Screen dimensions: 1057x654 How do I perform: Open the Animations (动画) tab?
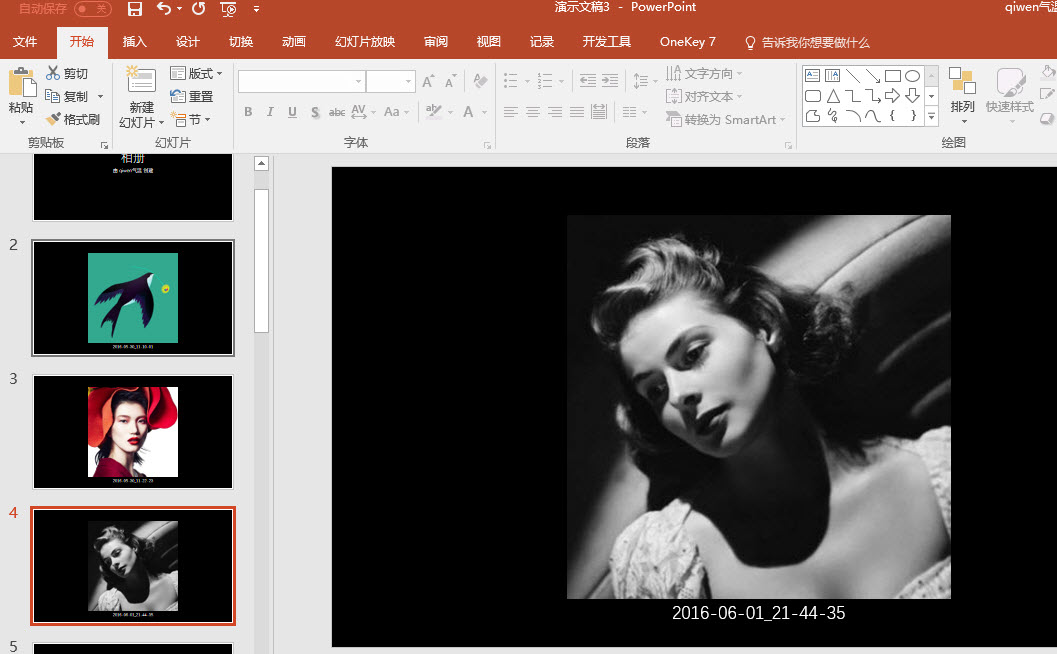click(293, 42)
